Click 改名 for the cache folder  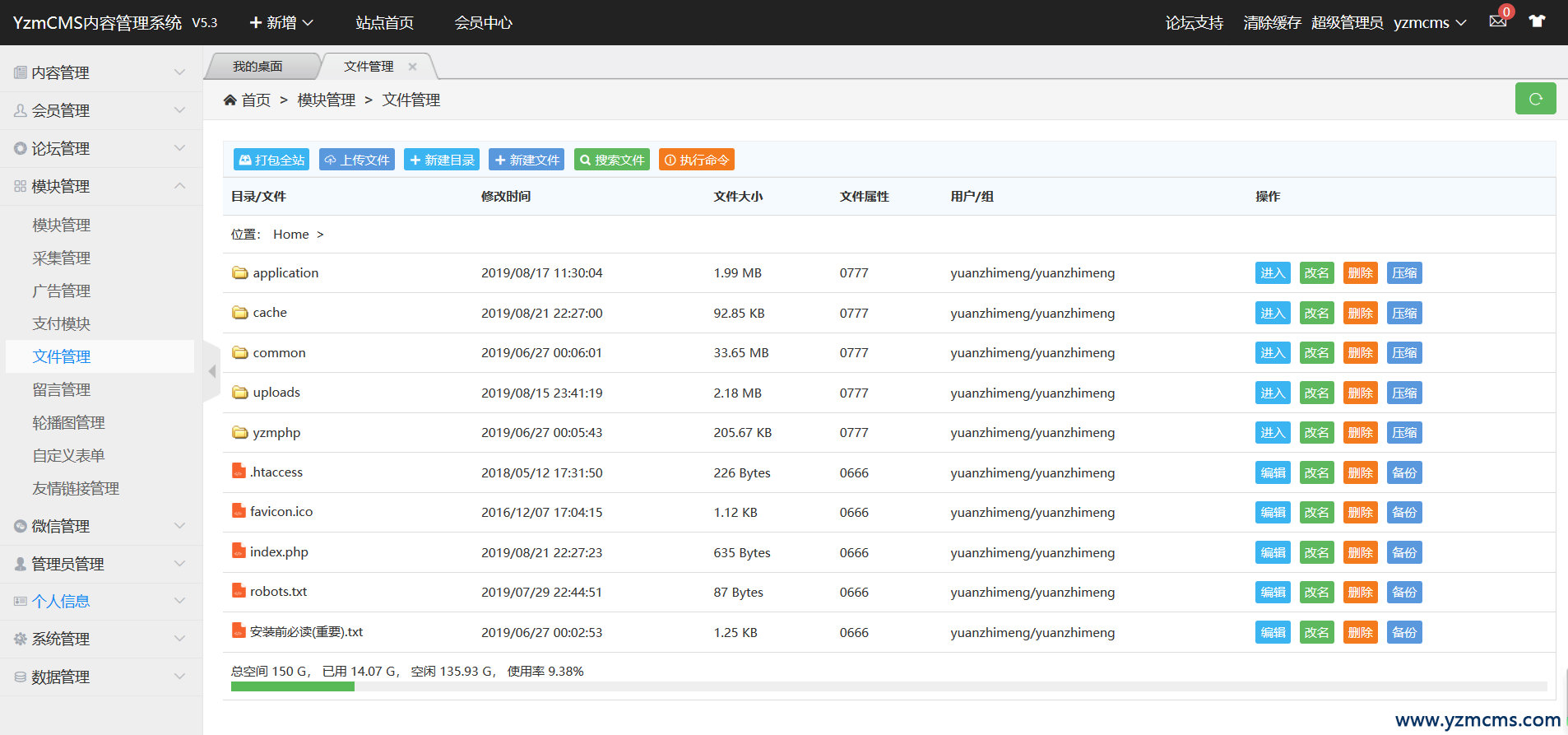tap(1316, 314)
